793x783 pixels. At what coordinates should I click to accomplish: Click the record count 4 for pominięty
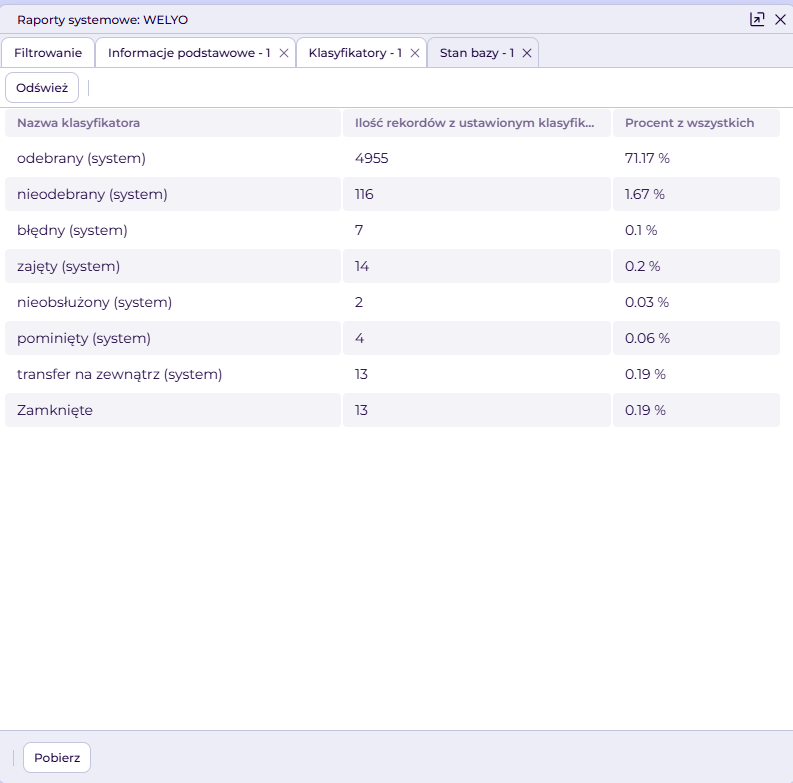(x=360, y=338)
